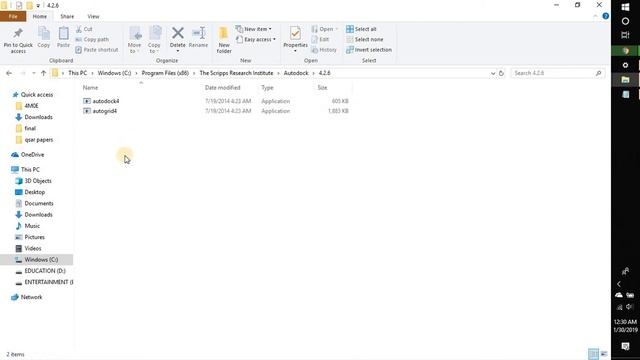This screenshot has width=640, height=360.
Task: Refresh the current folder
Action: [x=501, y=73]
